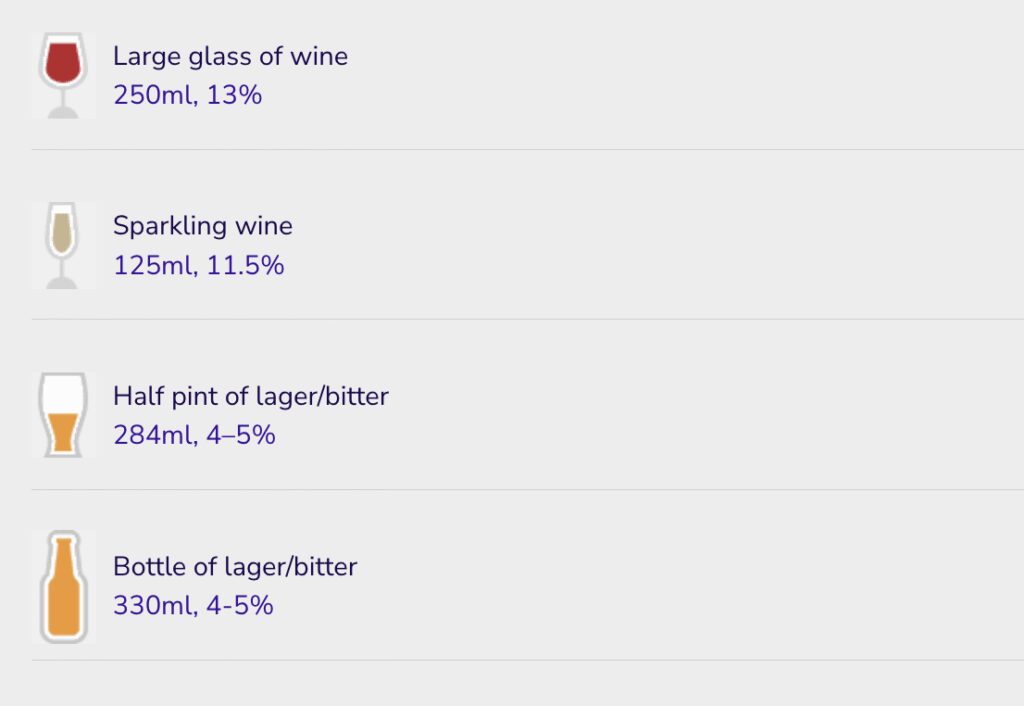The height and width of the screenshot is (706, 1024).
Task: Tap the 330ml volume text
Action: 154,605
